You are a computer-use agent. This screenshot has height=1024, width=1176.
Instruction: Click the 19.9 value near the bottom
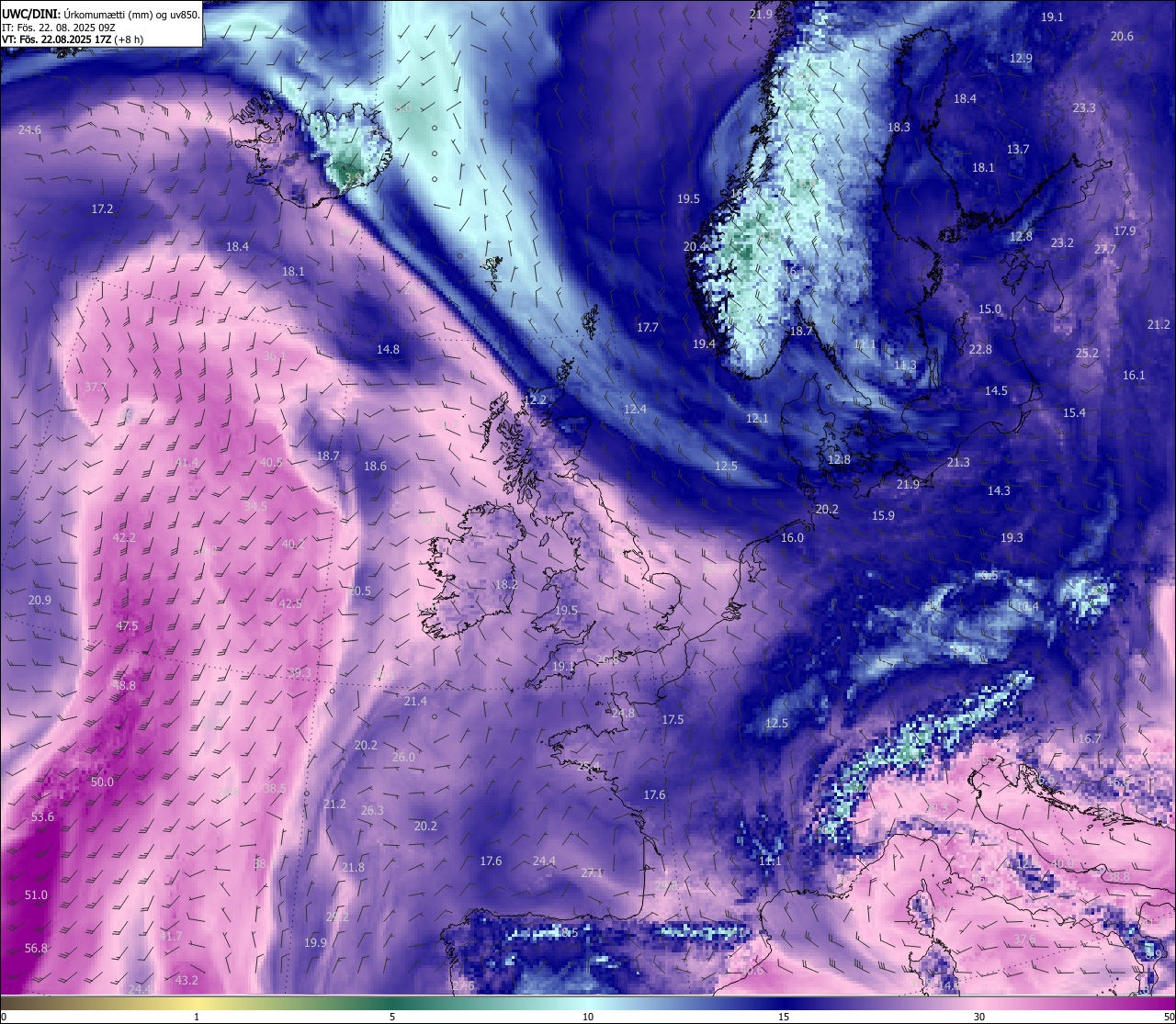pyautogui.click(x=315, y=943)
